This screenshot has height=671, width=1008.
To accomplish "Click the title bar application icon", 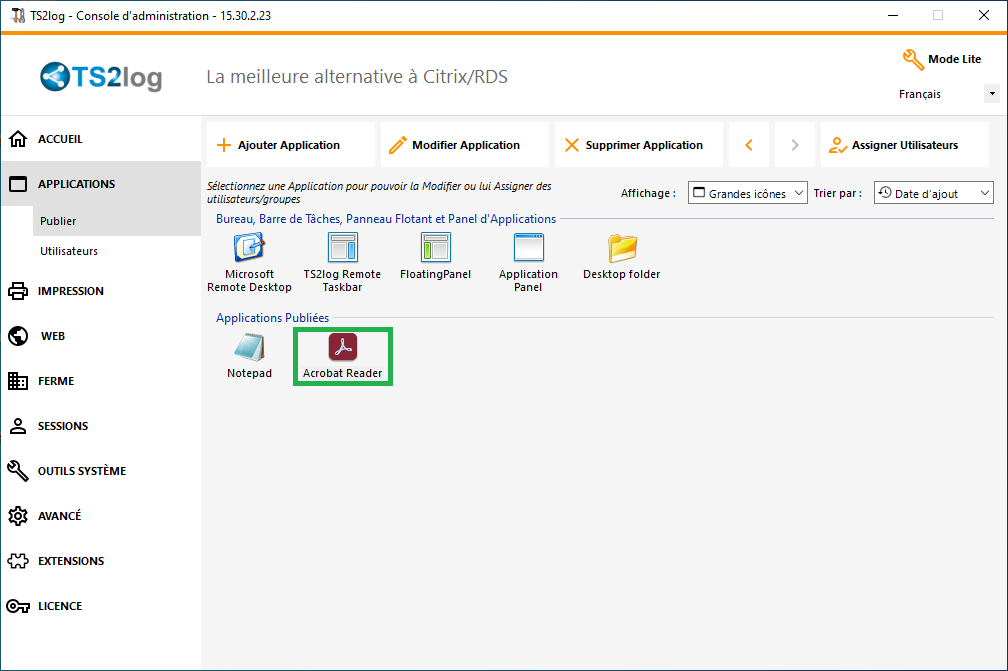I will pyautogui.click(x=18, y=15).
